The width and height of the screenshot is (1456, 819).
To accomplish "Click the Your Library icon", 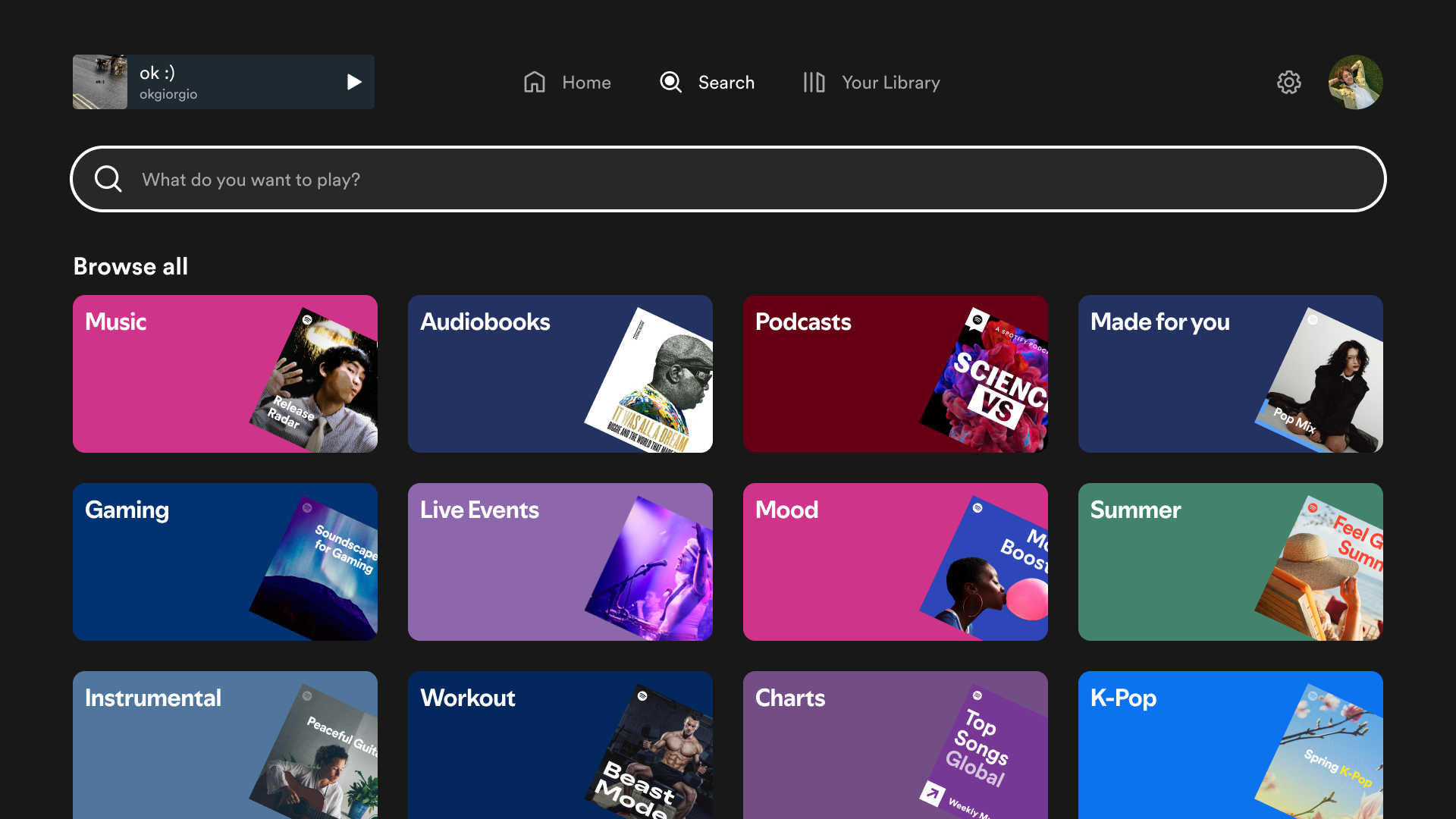I will [814, 82].
